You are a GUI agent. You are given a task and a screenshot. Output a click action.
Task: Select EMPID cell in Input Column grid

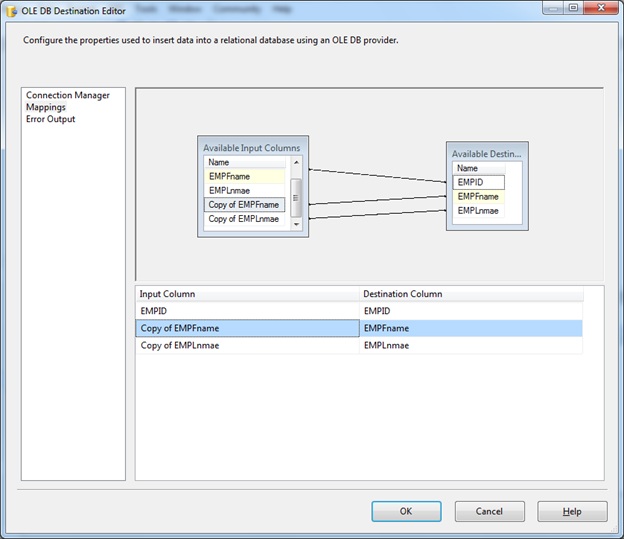tap(248, 311)
